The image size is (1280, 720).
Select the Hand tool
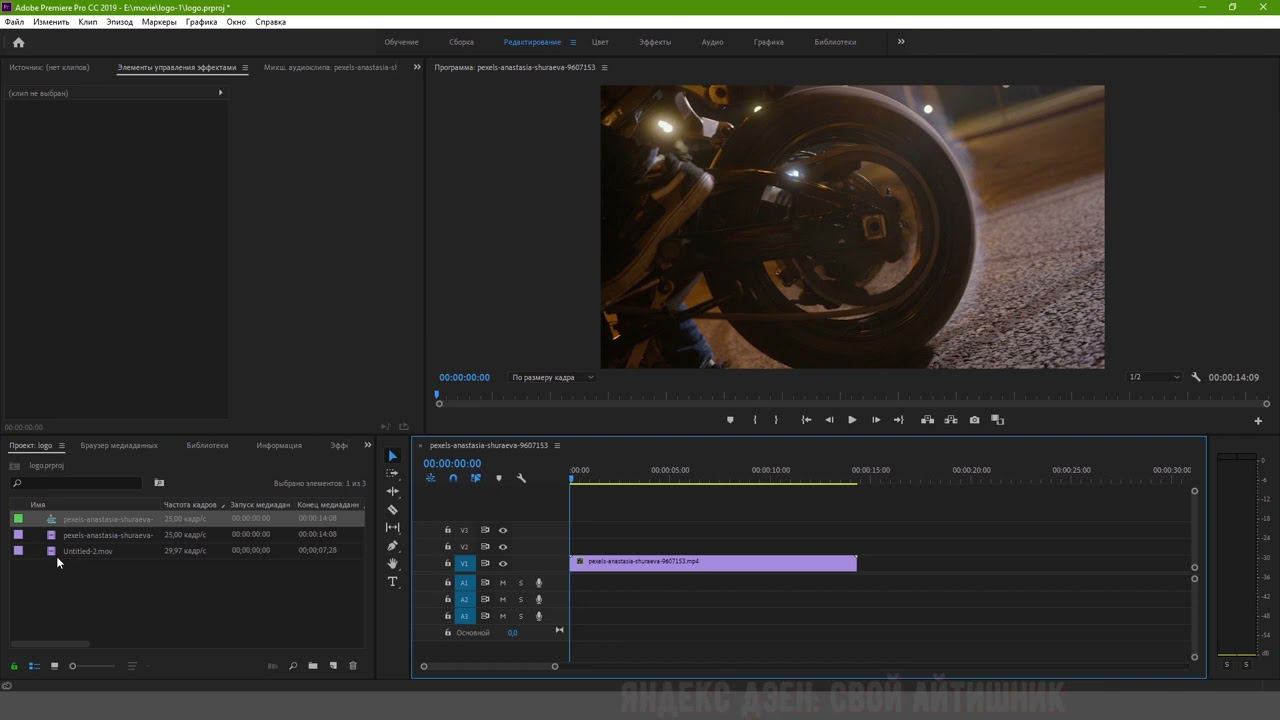(392, 564)
